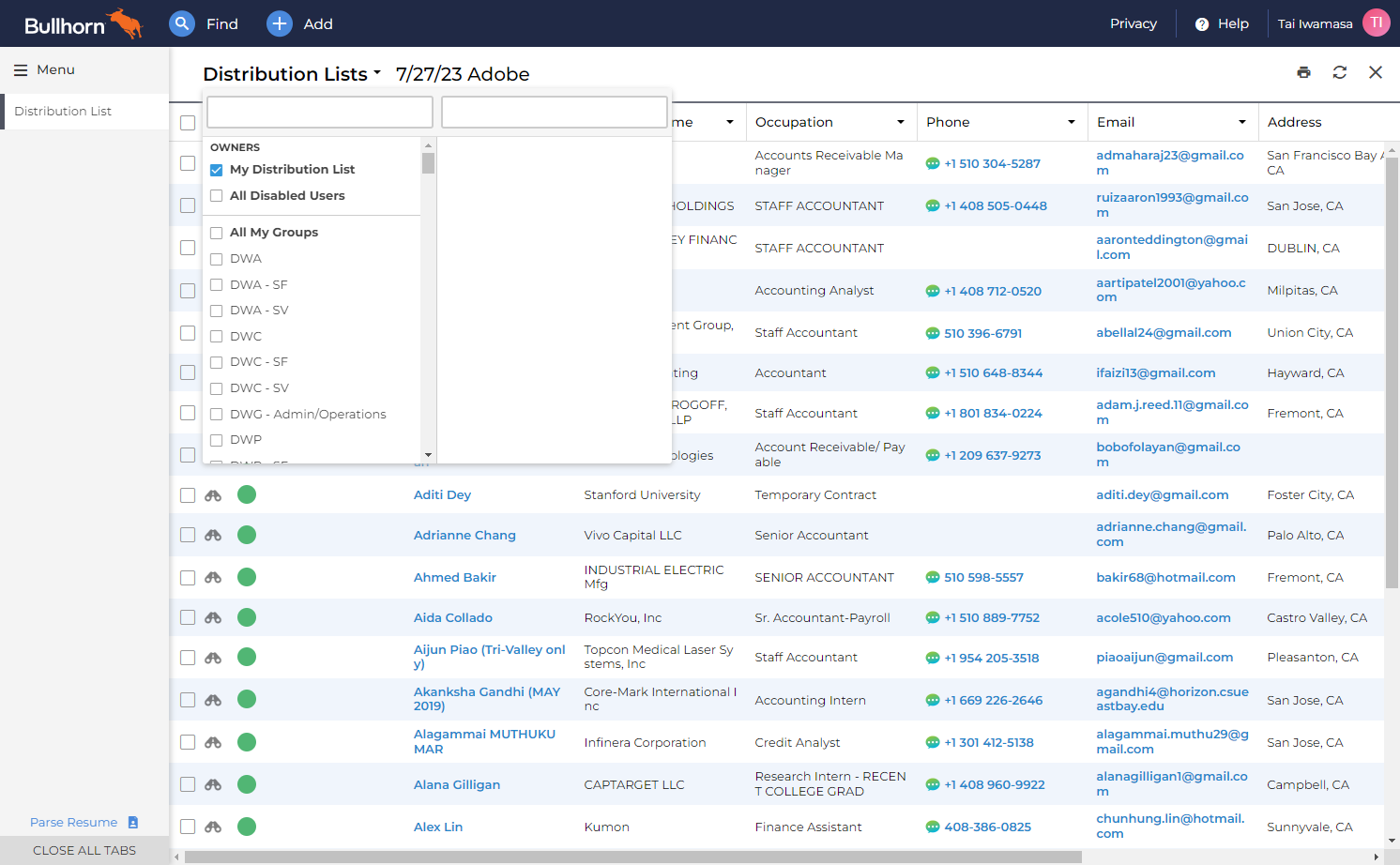Viewport: 1400px width, 865px height.
Task: Open Adrianne Chang candidate link
Action: 464,535
